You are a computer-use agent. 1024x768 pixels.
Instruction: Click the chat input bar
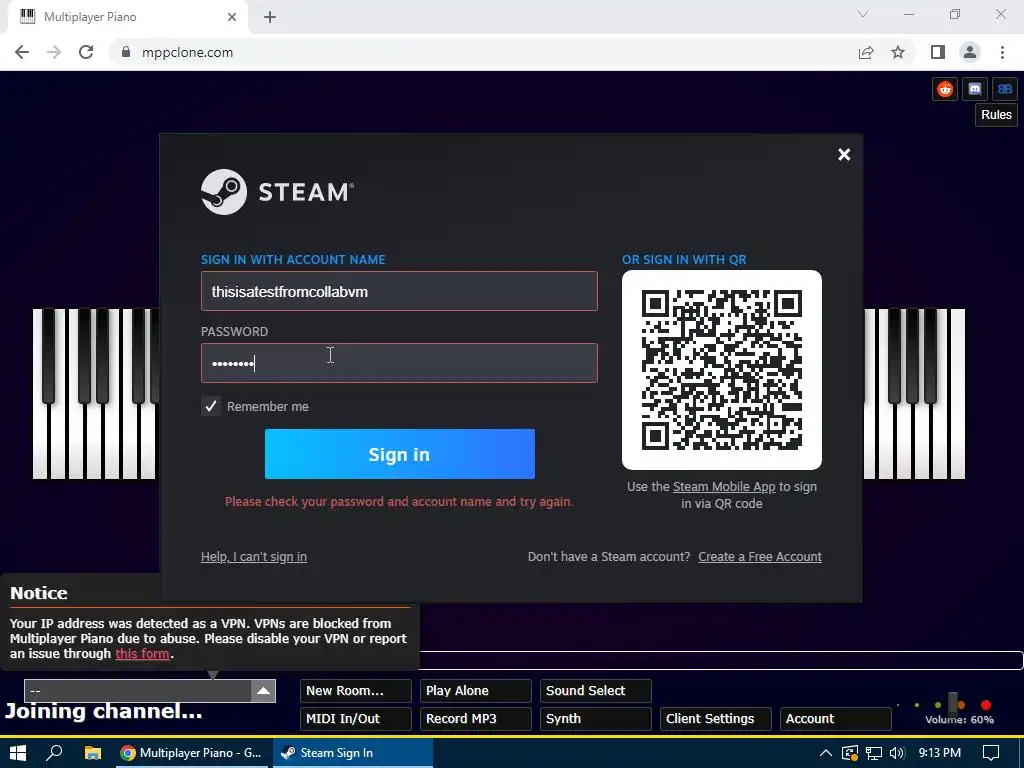pyautogui.click(x=720, y=660)
